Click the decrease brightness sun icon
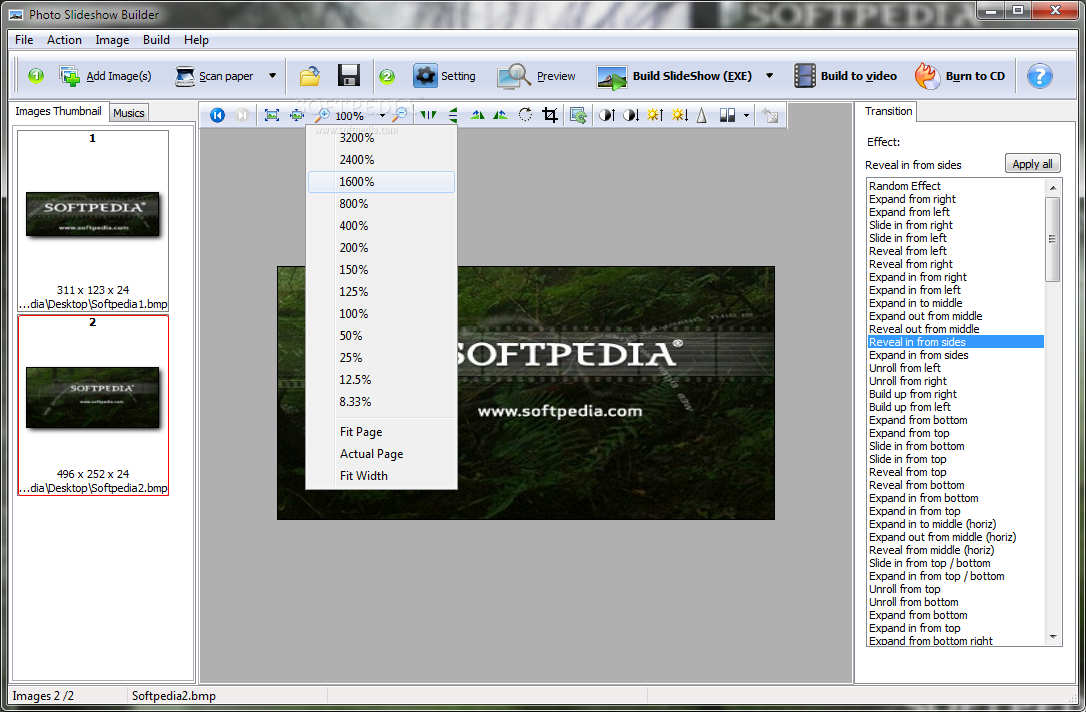 coord(679,115)
